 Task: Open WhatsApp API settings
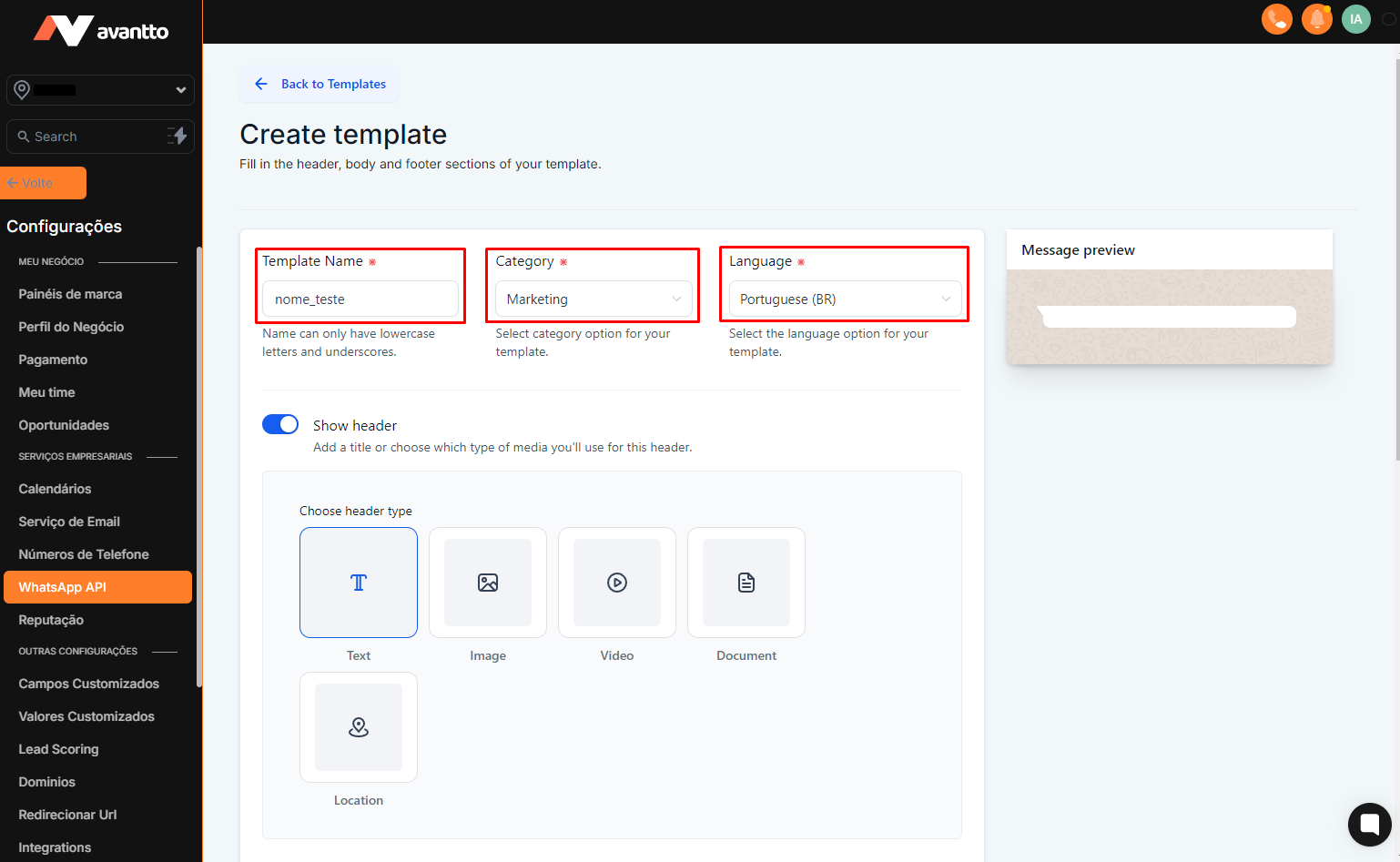(x=97, y=587)
